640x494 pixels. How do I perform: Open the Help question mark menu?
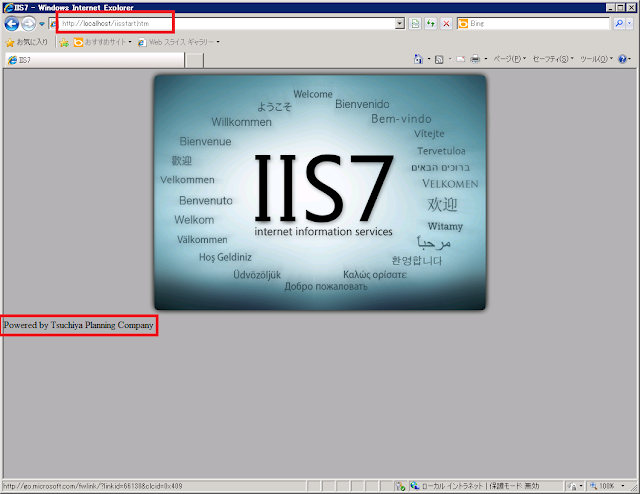[624, 59]
